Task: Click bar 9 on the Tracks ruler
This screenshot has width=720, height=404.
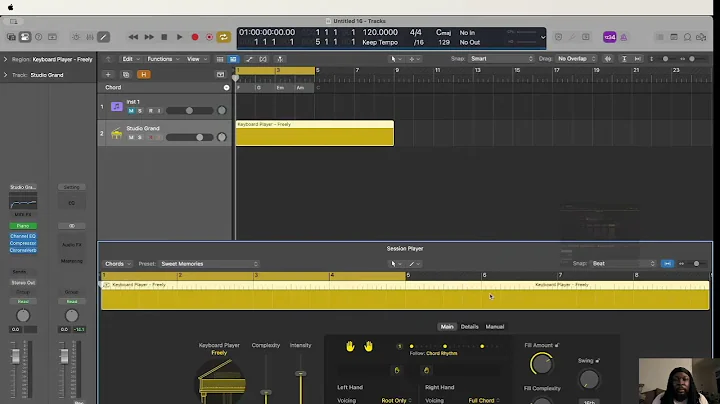Action: pos(397,70)
